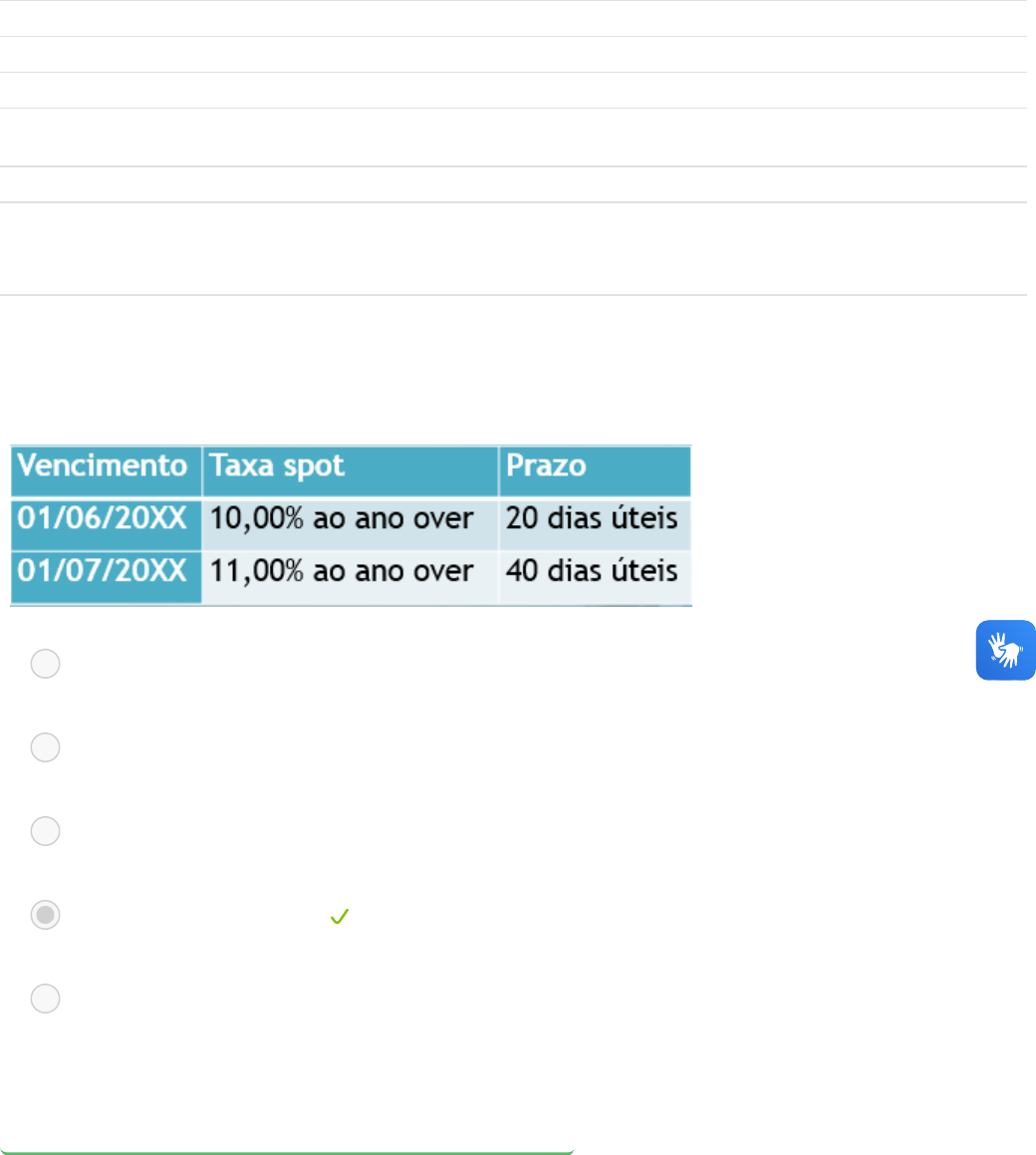The width and height of the screenshot is (1036, 1155).
Task: Click the already selected fourth radio button
Action: click(x=45, y=916)
